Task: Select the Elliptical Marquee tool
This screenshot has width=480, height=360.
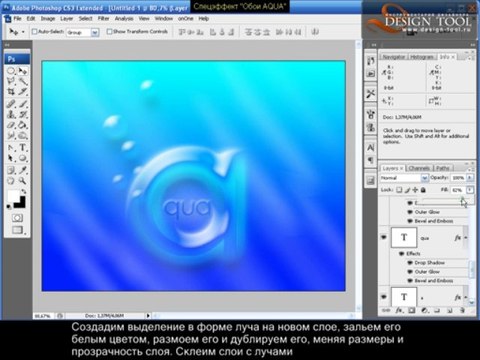Action: click(x=11, y=71)
